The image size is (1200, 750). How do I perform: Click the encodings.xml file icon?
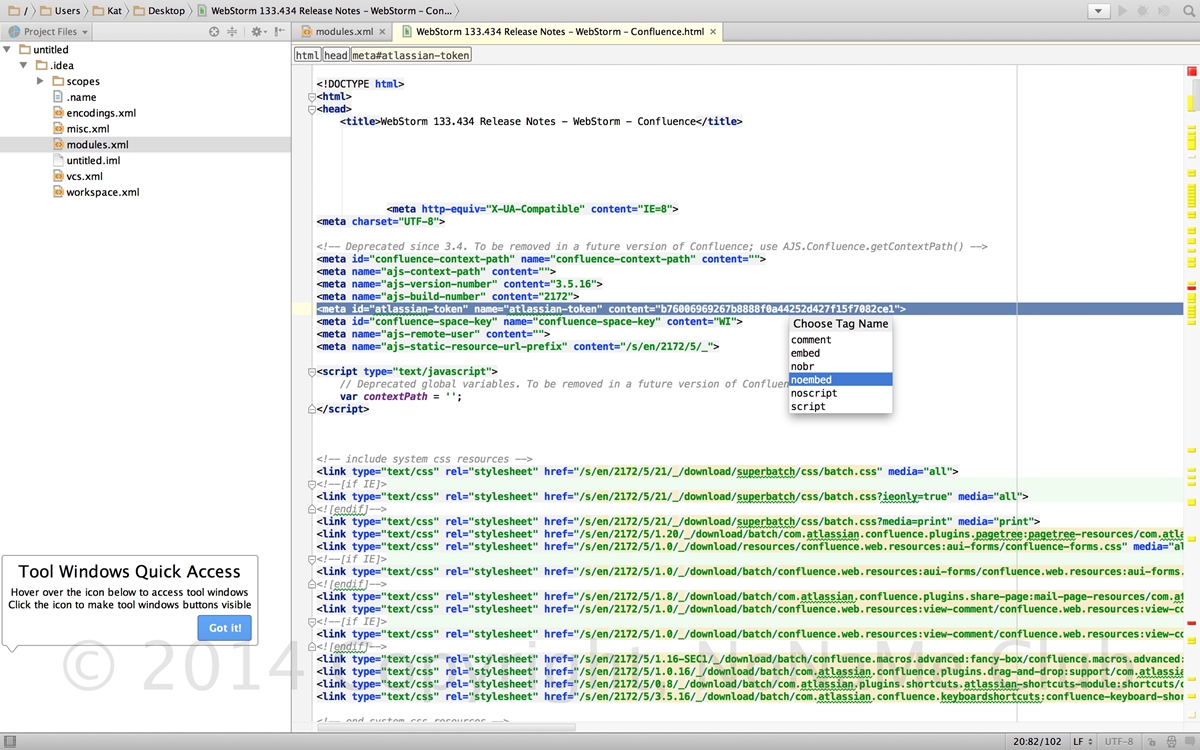[58, 113]
